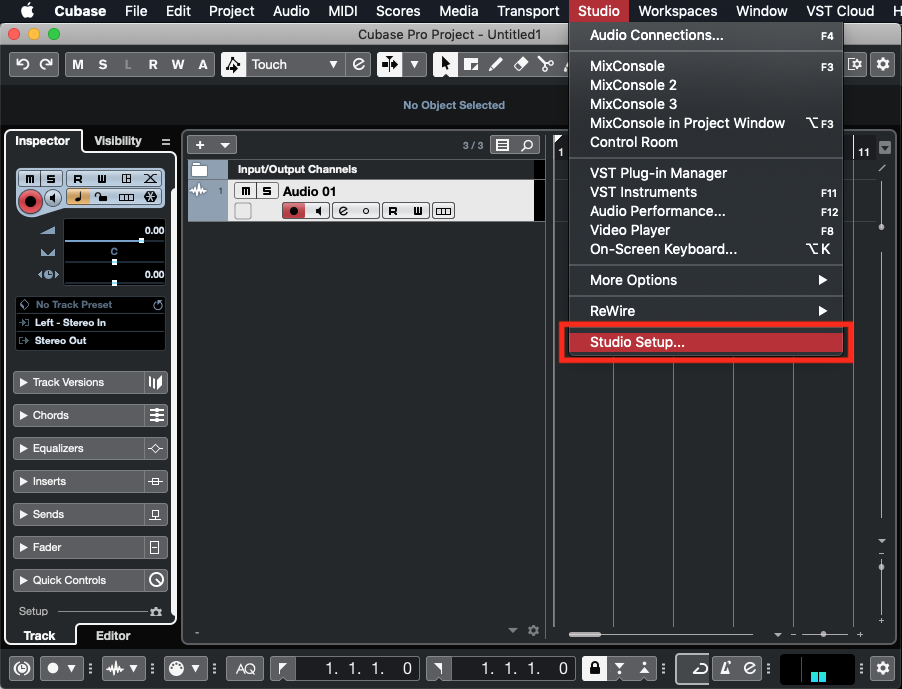Click the metronome click icon in transport
Screen dimensions: 902x689
(725, 668)
